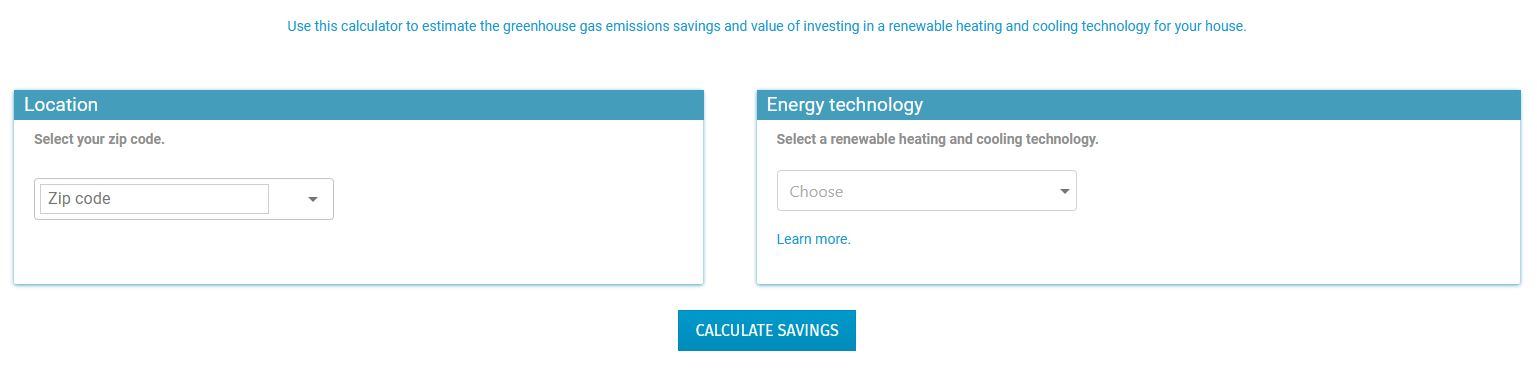Expand the Choose technology combo box
This screenshot has width=1537, height=372.
coord(926,191)
